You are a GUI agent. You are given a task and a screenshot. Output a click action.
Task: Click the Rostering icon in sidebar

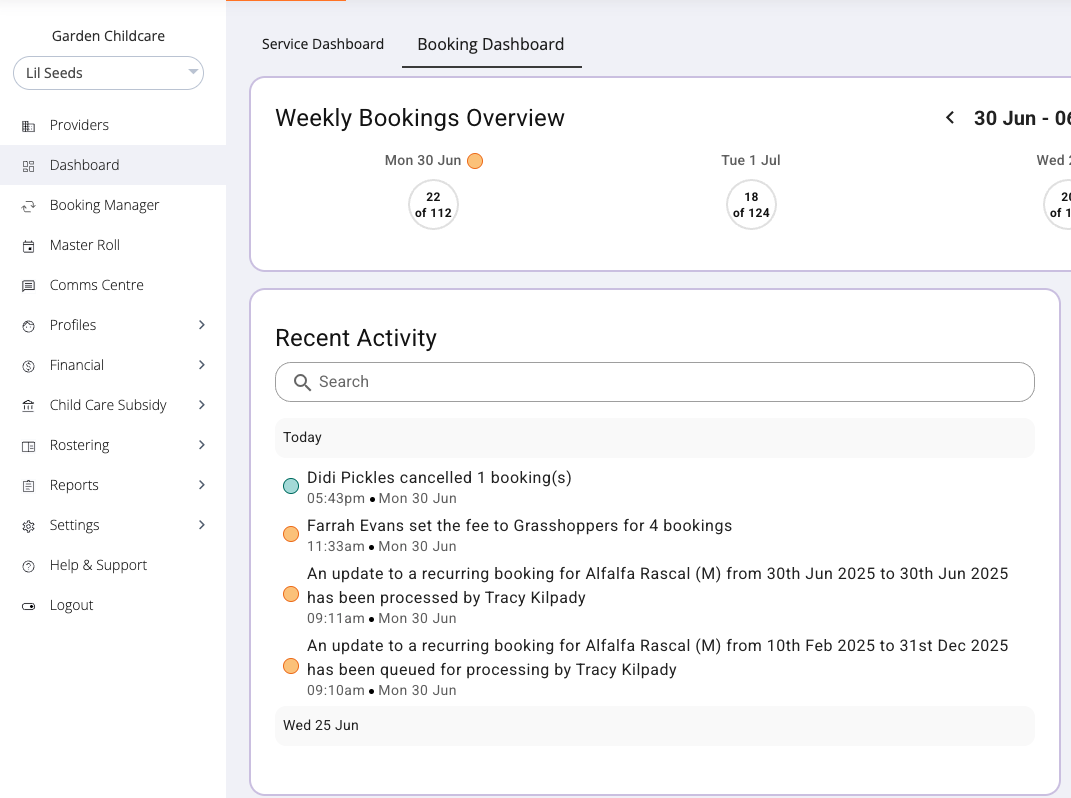click(x=29, y=446)
